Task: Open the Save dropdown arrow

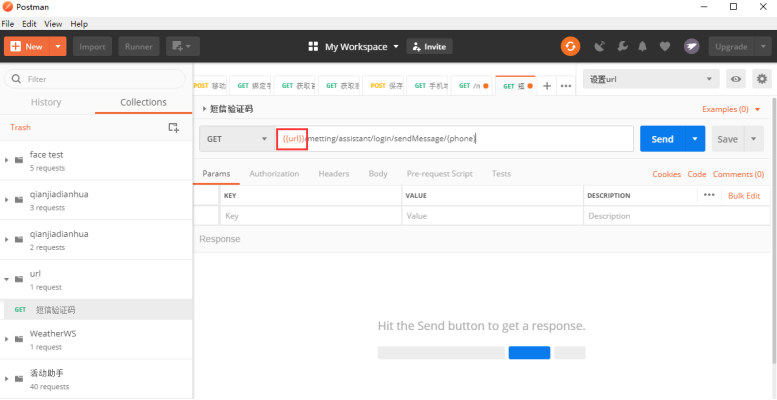Action: click(x=754, y=139)
